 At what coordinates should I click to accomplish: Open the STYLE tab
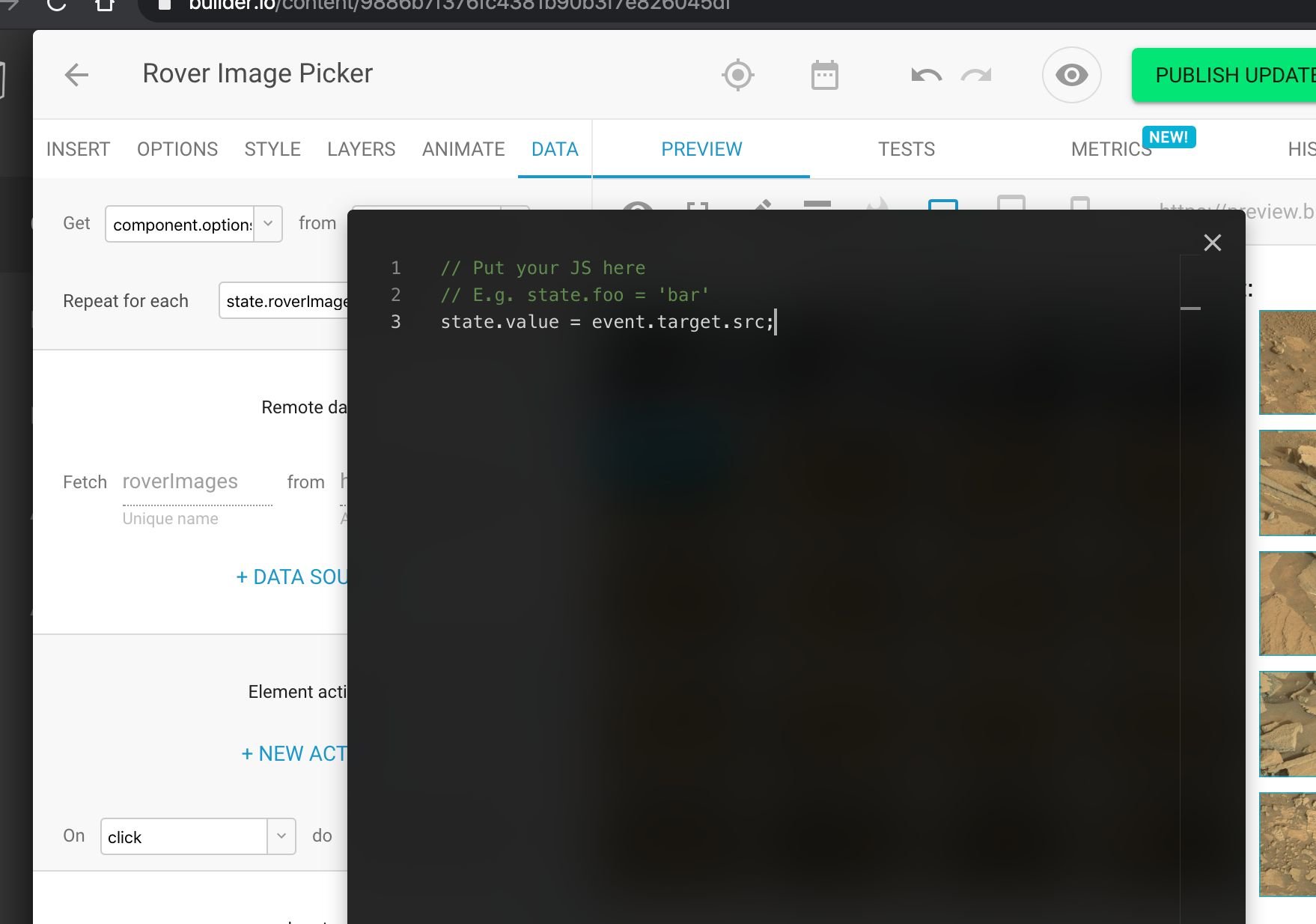272,149
